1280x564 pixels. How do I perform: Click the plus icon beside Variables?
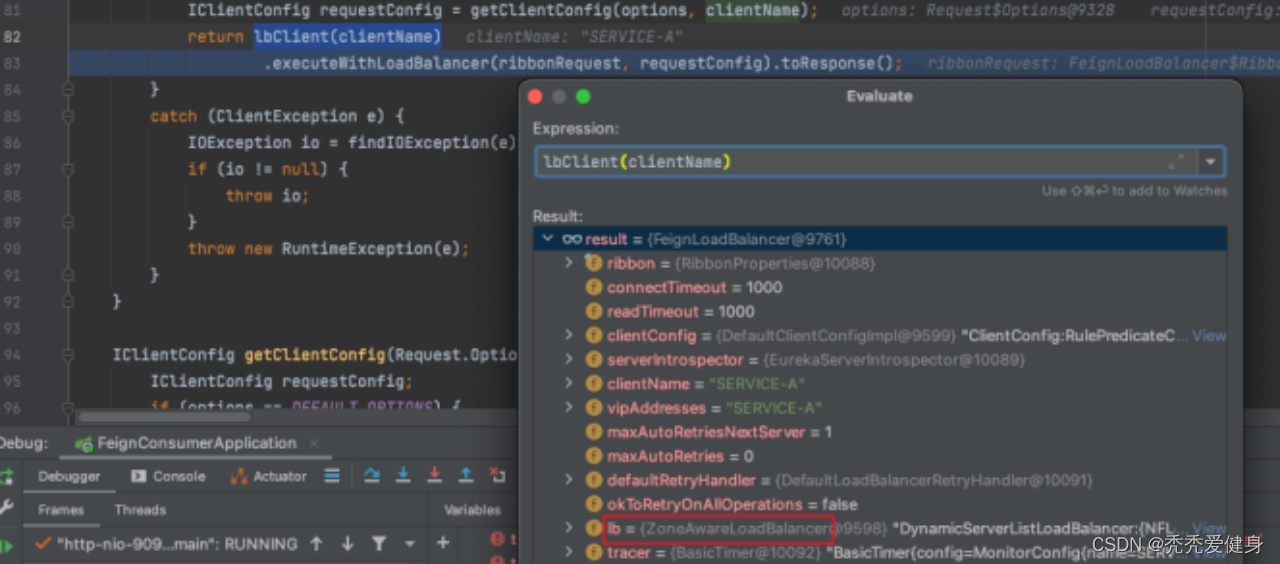pos(443,543)
